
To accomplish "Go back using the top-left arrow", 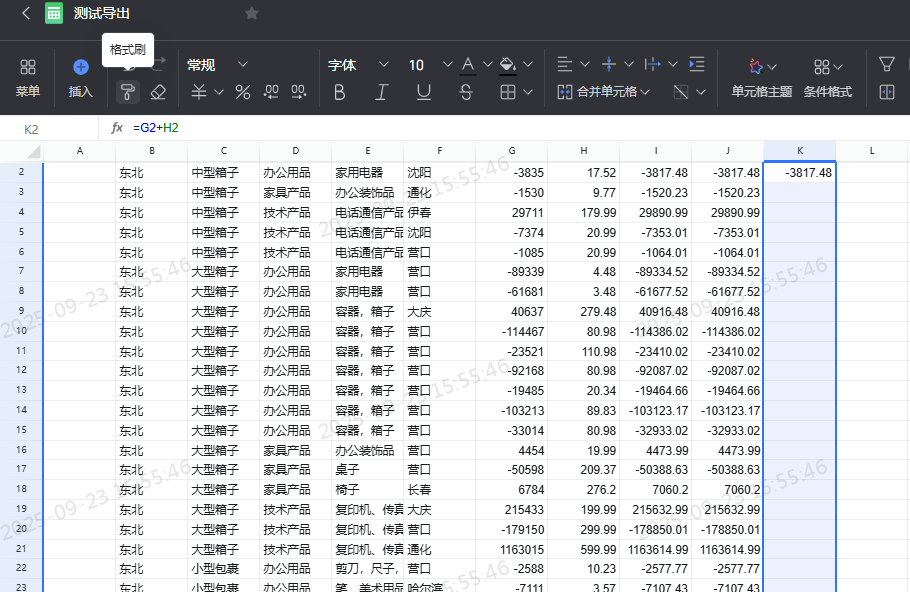I will (x=26, y=13).
